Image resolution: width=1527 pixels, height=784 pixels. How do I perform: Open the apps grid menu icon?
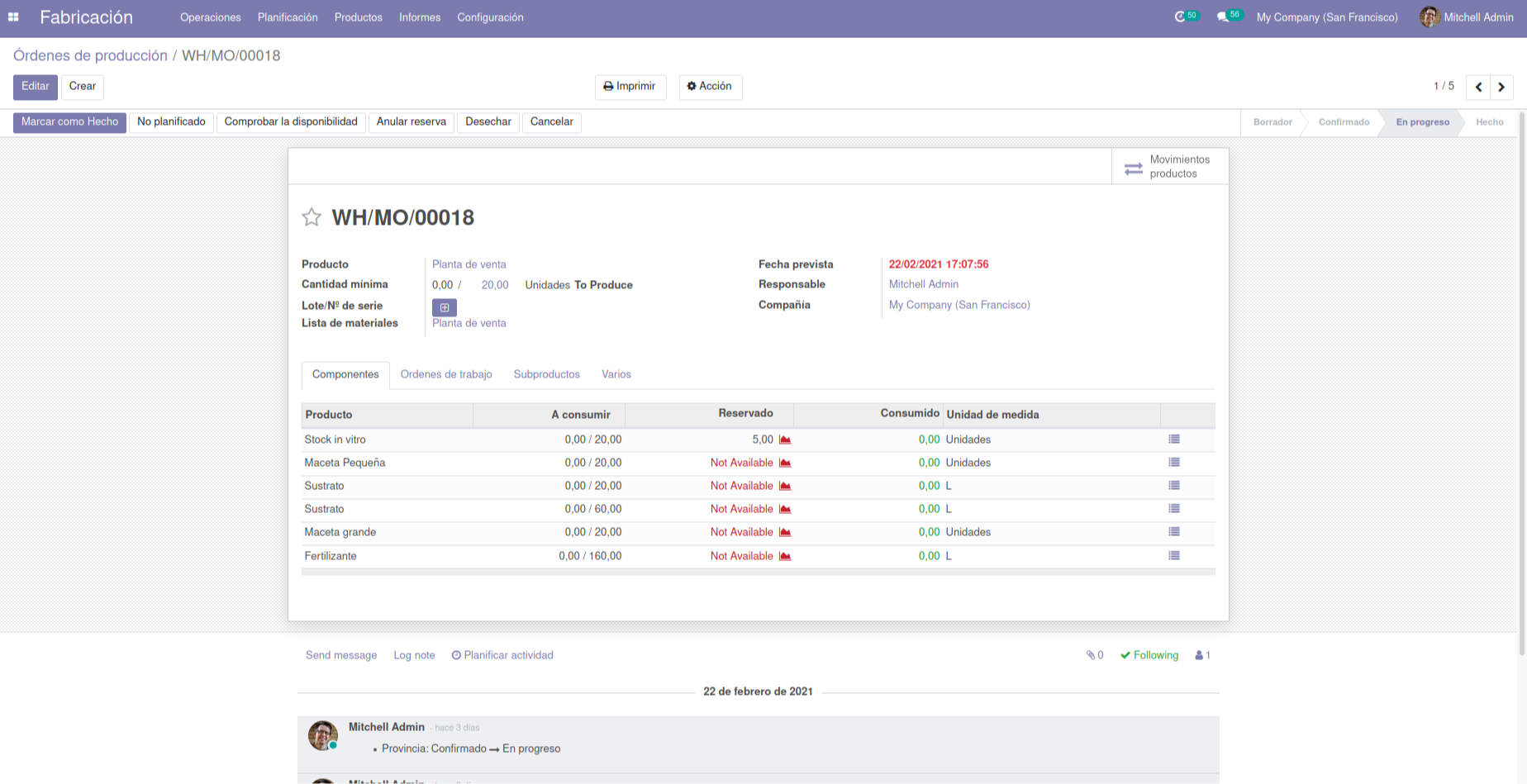pyautogui.click(x=13, y=17)
